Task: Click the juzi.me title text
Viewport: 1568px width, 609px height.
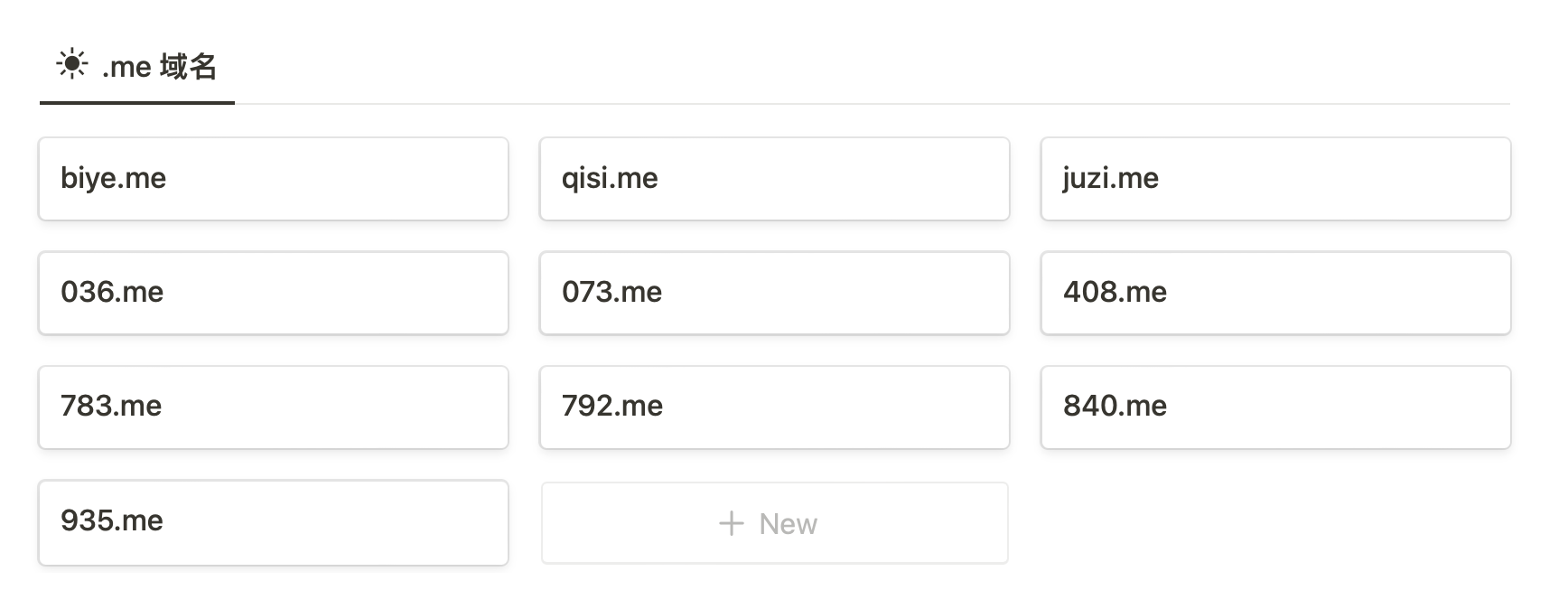Action: (1110, 178)
